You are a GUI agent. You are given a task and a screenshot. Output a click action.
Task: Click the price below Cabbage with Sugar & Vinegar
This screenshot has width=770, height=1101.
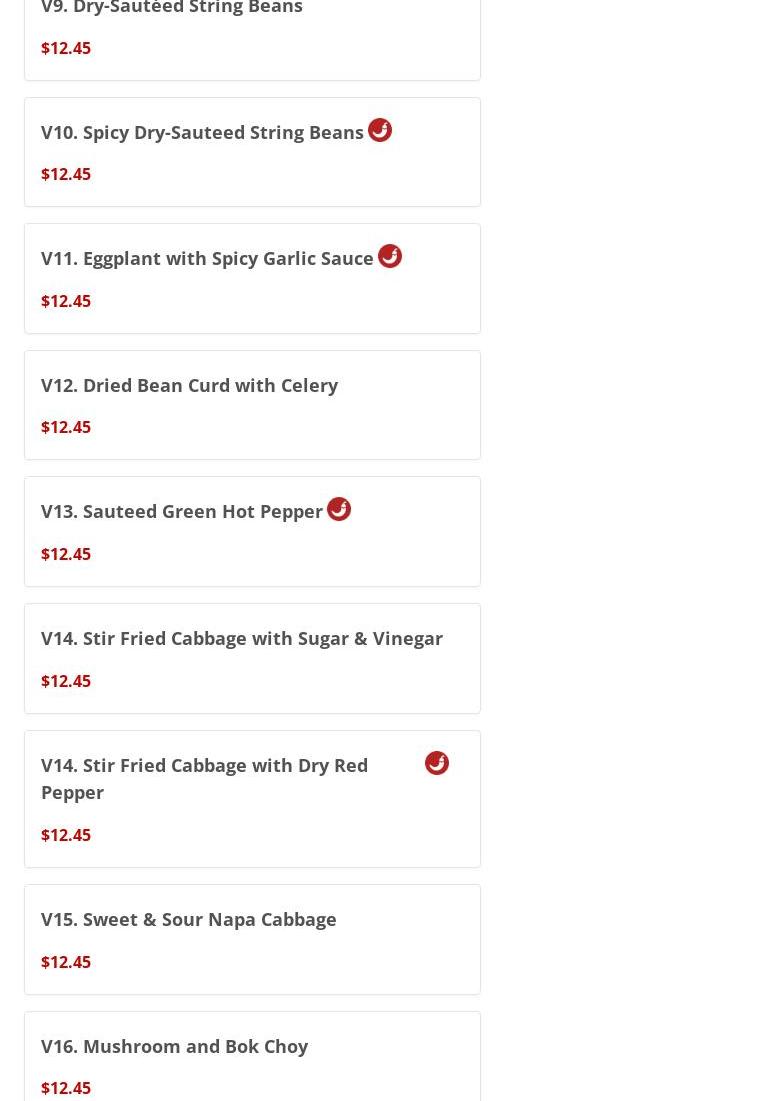point(66,681)
